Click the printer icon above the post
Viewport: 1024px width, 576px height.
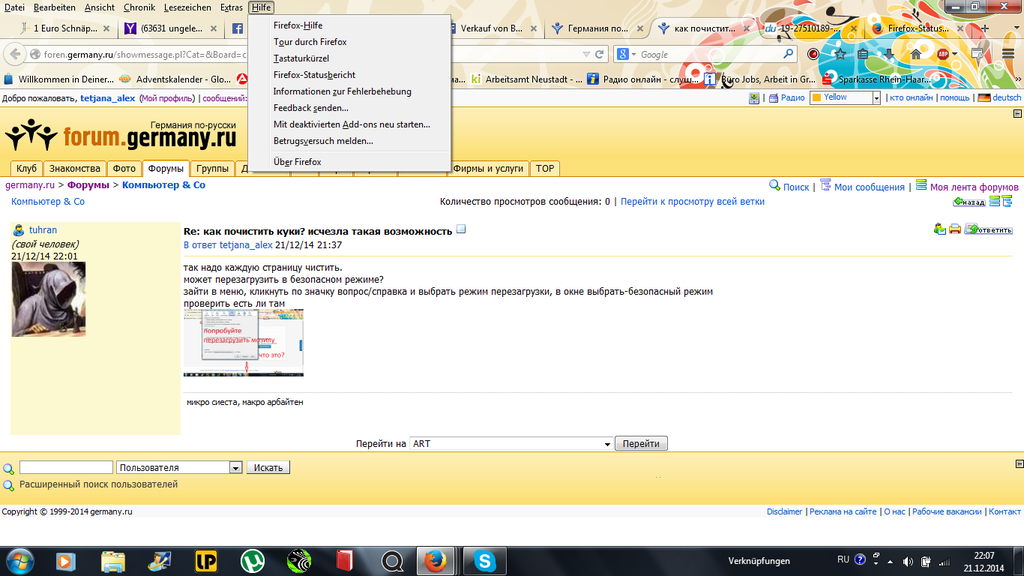pos(955,229)
